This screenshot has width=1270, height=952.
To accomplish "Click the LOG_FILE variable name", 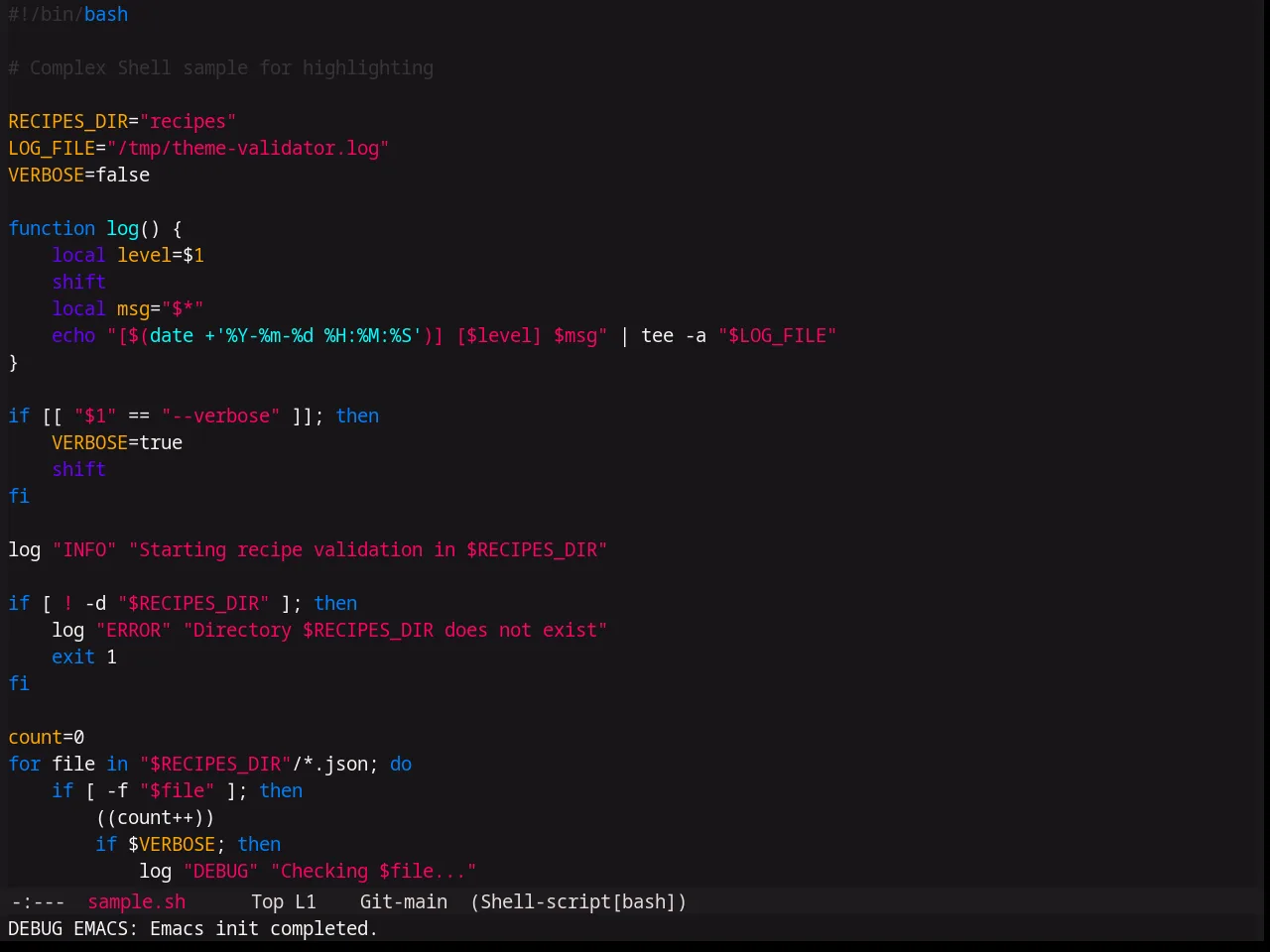I will (x=52, y=148).
